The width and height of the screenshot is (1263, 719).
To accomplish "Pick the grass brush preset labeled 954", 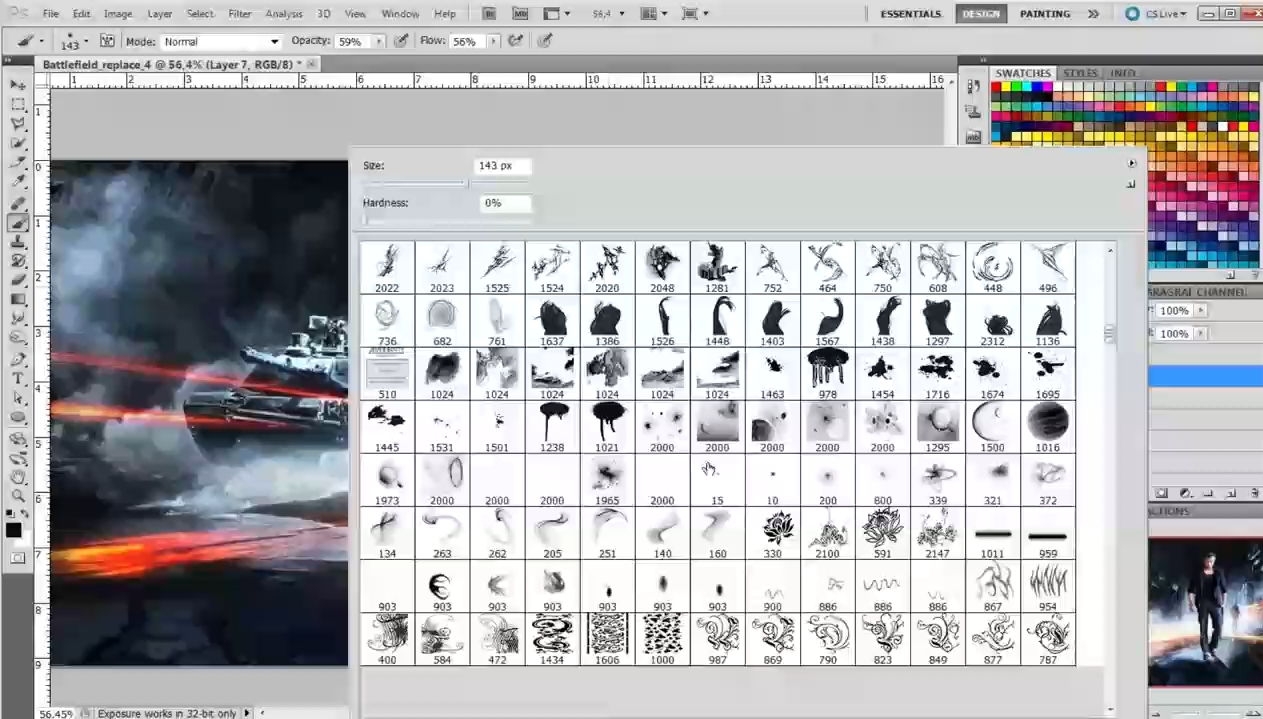I will 1048,586.
